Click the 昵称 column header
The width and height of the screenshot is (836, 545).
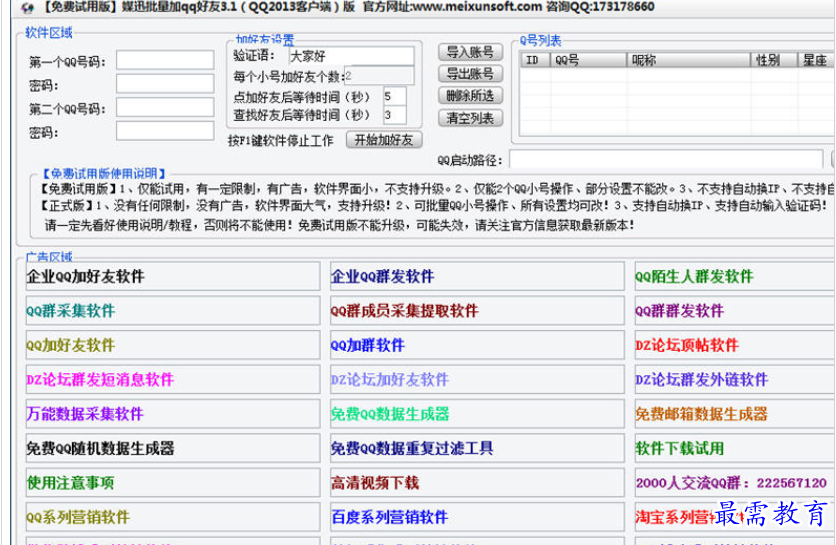689,60
